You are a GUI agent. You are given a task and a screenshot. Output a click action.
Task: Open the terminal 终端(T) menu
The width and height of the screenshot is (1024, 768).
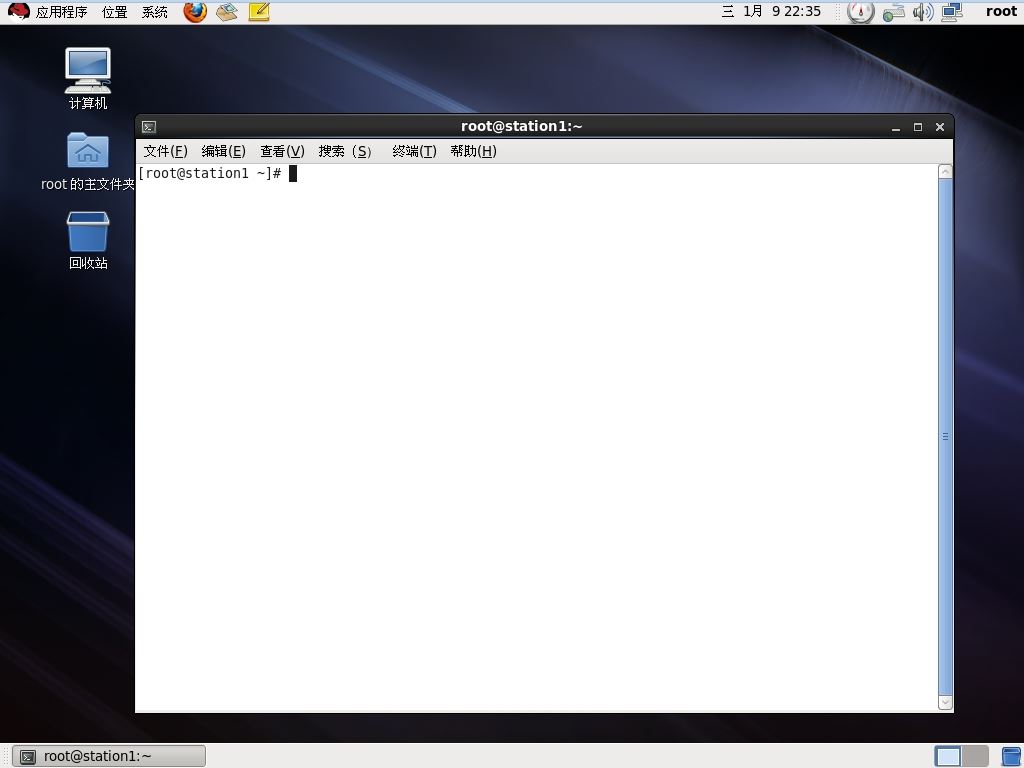point(414,151)
